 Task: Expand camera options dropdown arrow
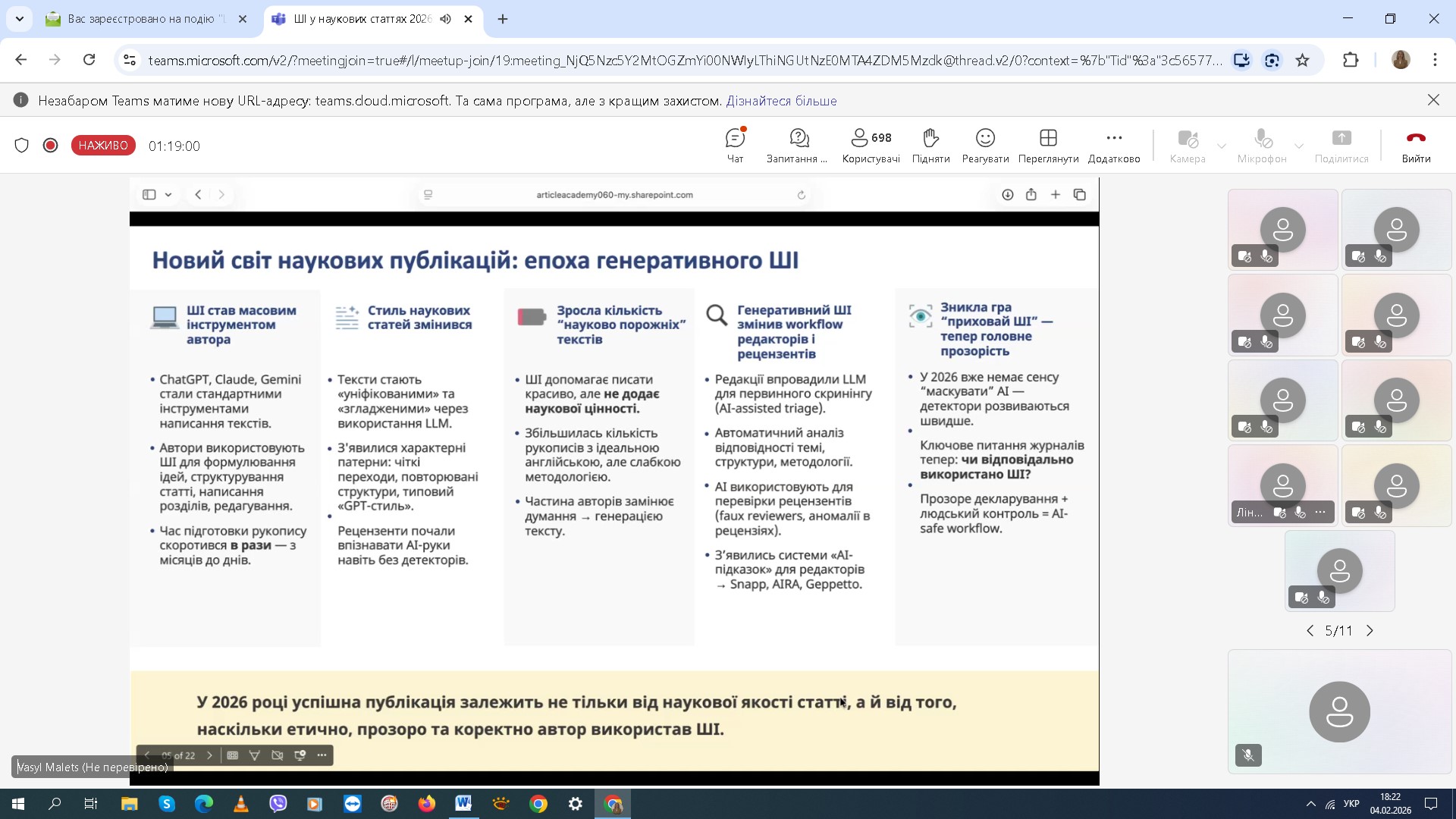tap(1221, 146)
